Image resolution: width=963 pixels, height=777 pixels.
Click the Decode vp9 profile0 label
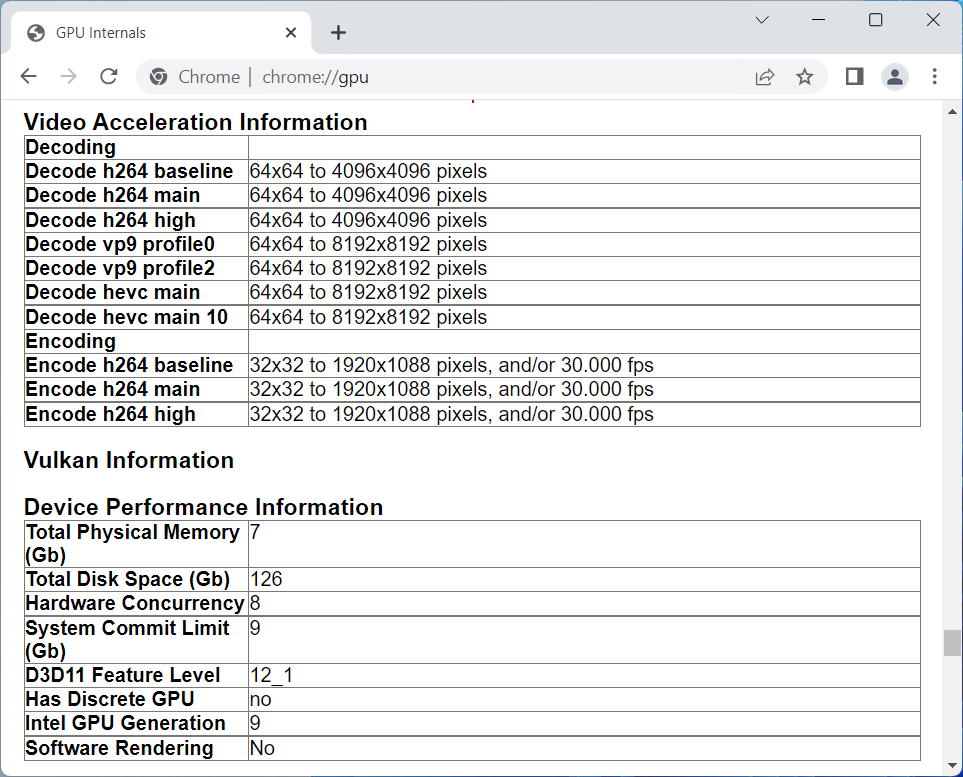click(120, 244)
